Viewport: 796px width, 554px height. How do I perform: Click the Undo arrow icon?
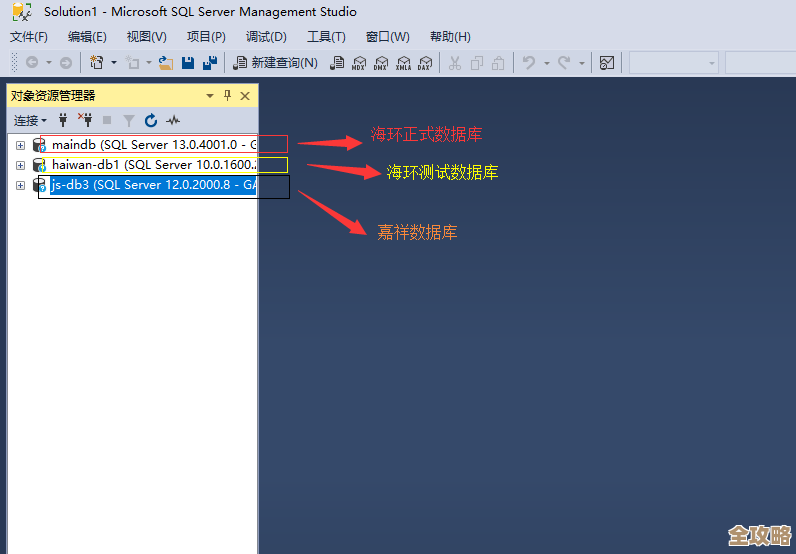click(529, 62)
